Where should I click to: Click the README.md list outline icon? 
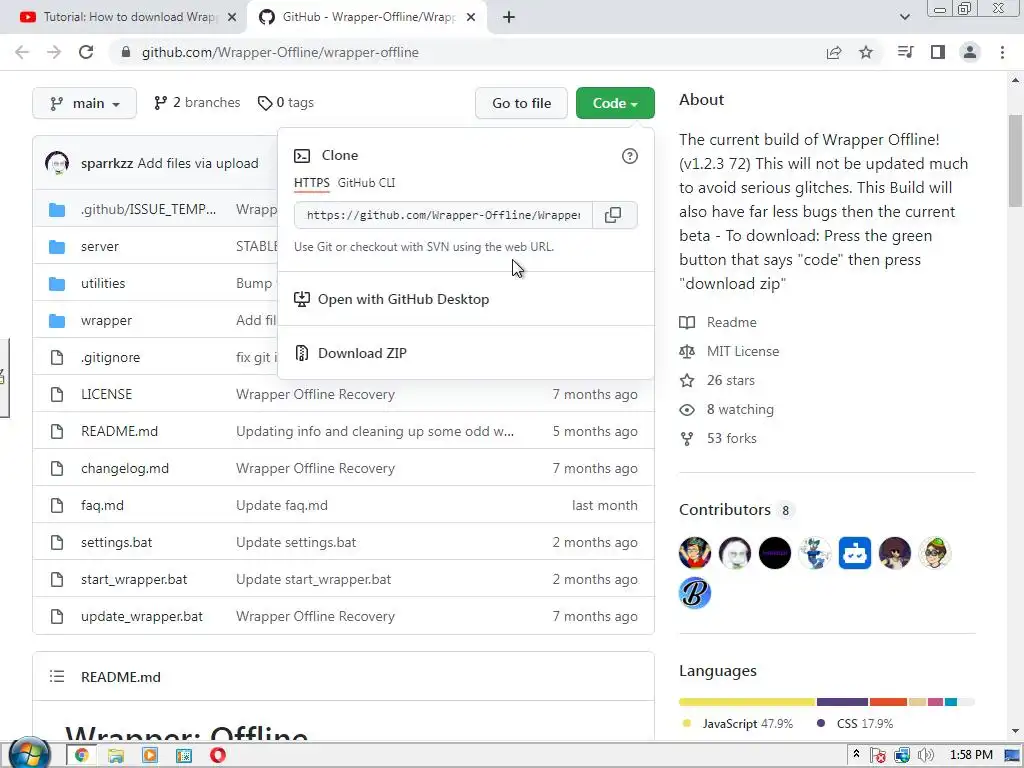point(57,677)
